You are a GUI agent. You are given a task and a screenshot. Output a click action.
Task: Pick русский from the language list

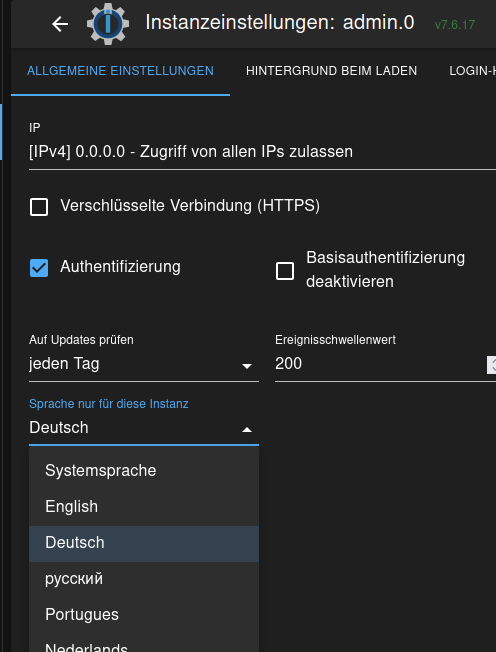point(144,579)
